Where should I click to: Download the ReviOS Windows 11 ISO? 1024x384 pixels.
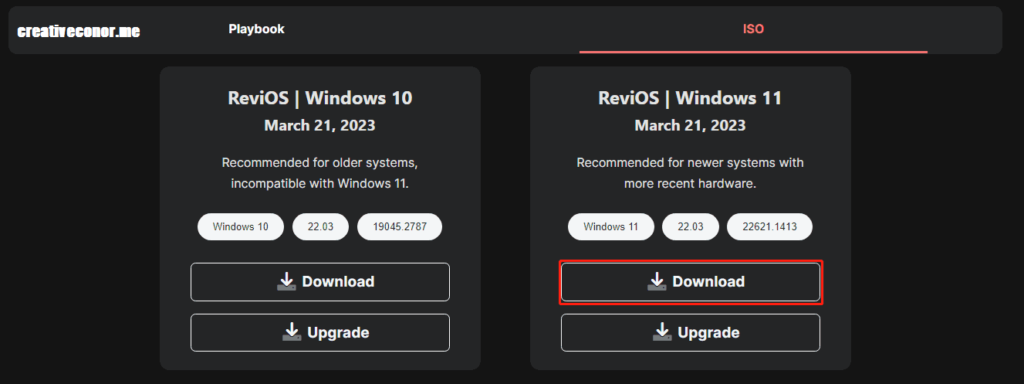click(690, 282)
